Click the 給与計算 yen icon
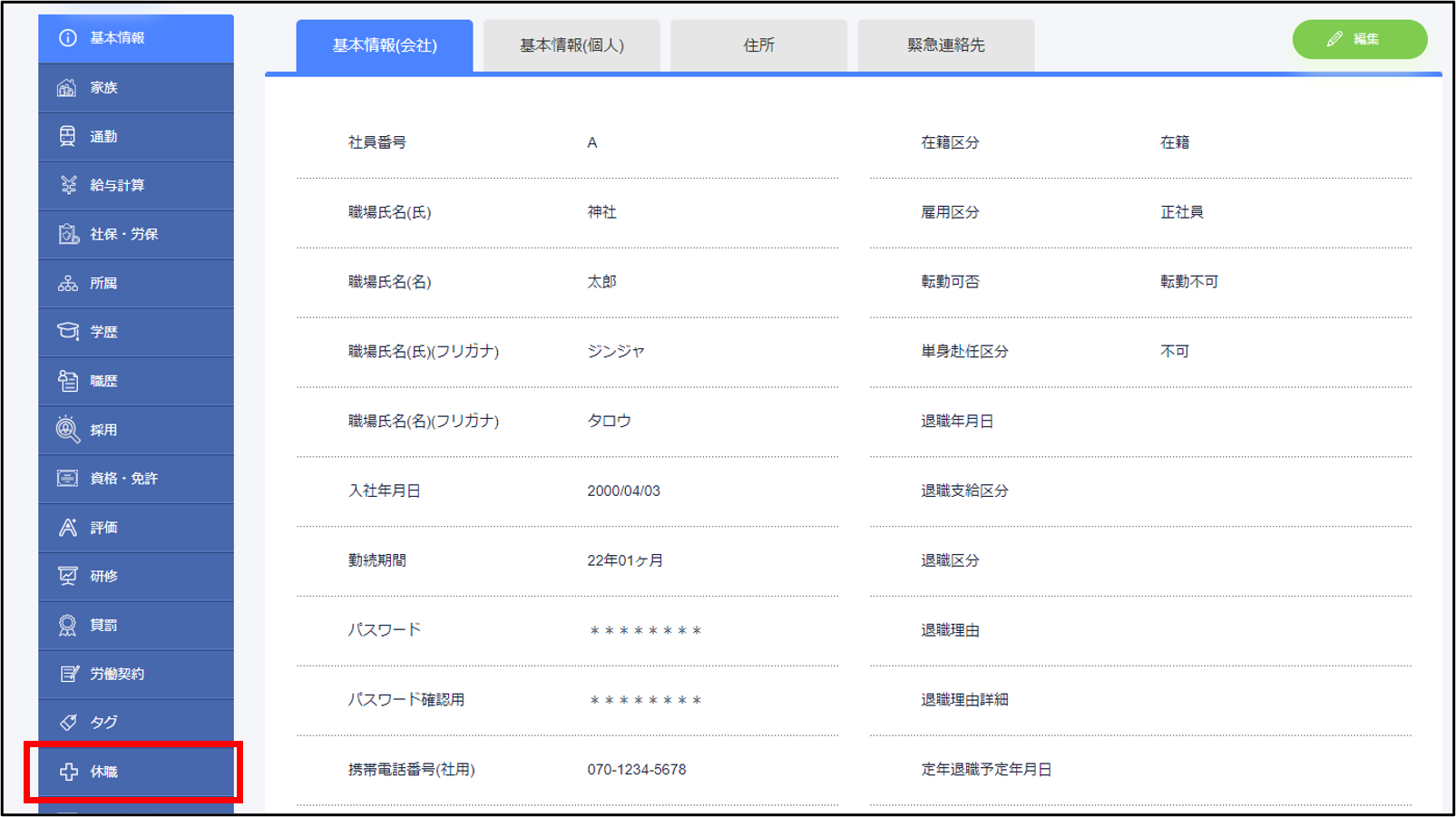1456x817 pixels. [68, 185]
